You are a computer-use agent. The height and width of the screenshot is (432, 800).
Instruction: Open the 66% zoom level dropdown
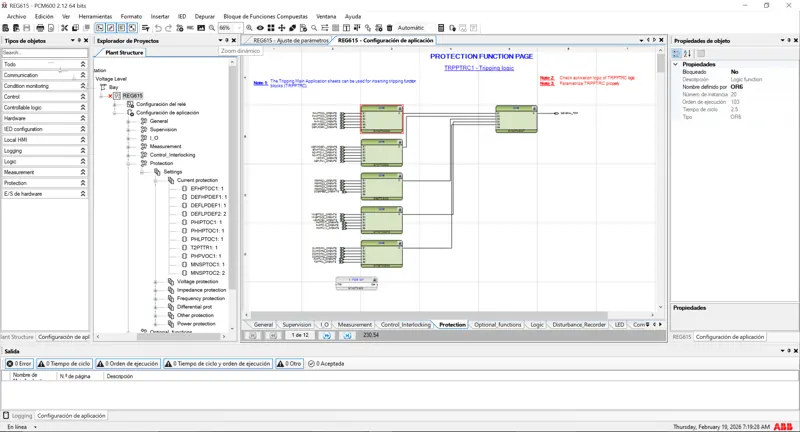[238, 28]
